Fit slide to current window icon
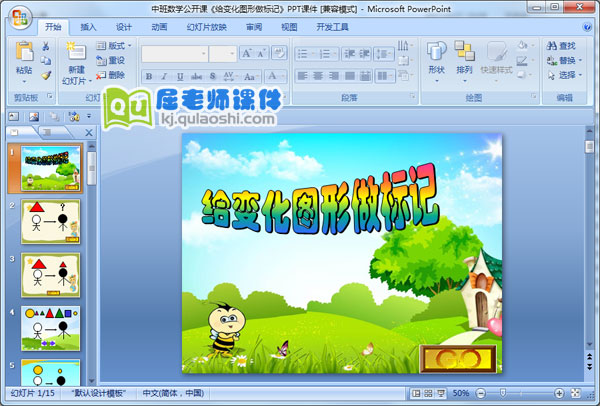This screenshot has width=600, height=406. (x=576, y=393)
